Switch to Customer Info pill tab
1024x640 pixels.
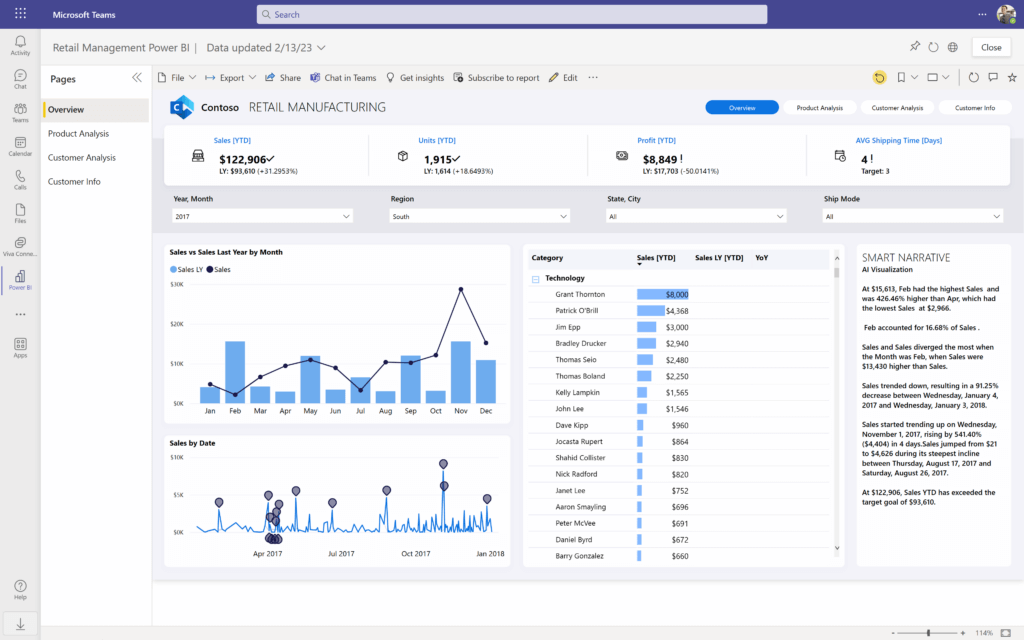(x=975, y=108)
